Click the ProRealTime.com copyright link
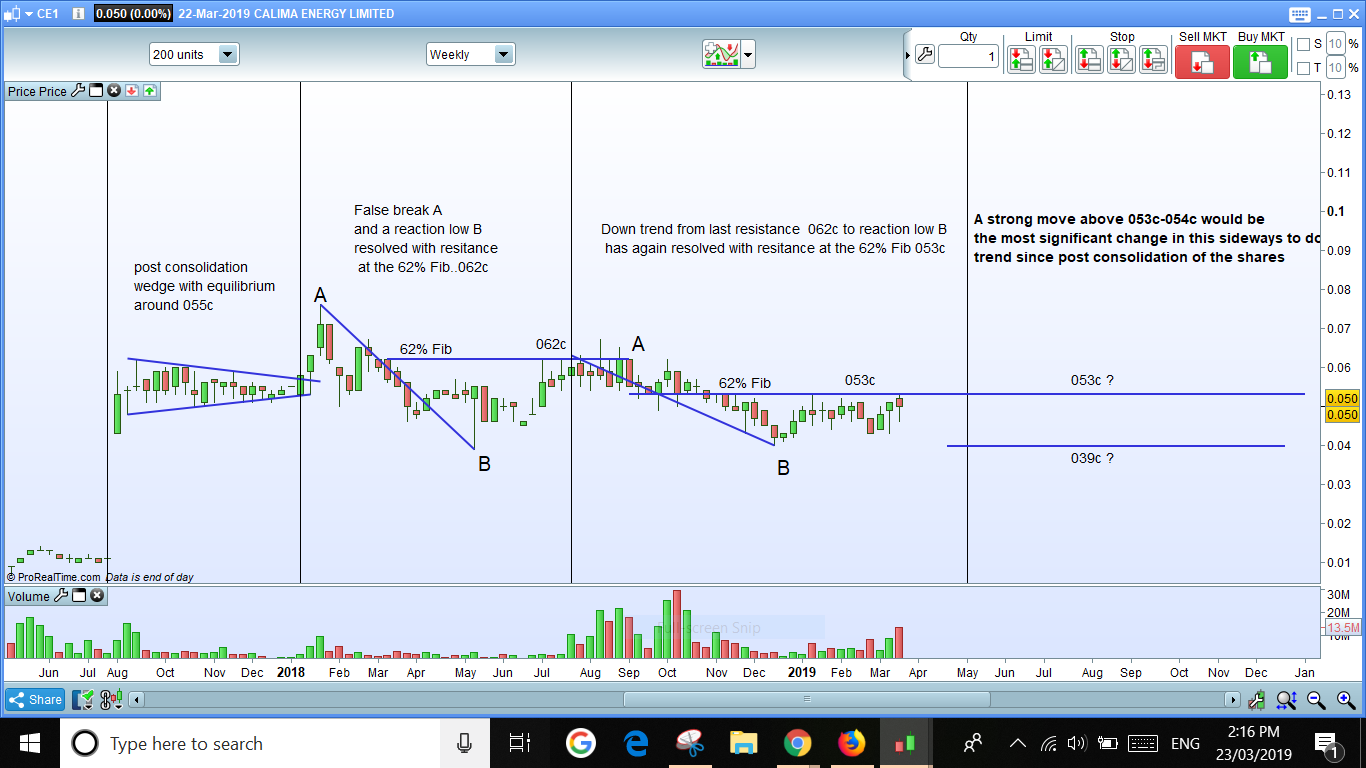 pos(54,577)
